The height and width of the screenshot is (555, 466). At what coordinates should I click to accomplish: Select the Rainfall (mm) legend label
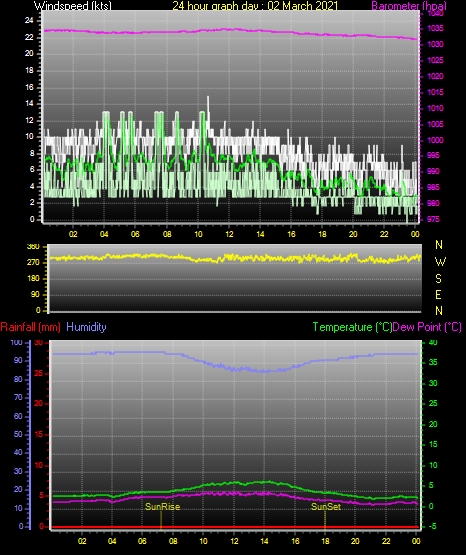pyautogui.click(x=30, y=327)
